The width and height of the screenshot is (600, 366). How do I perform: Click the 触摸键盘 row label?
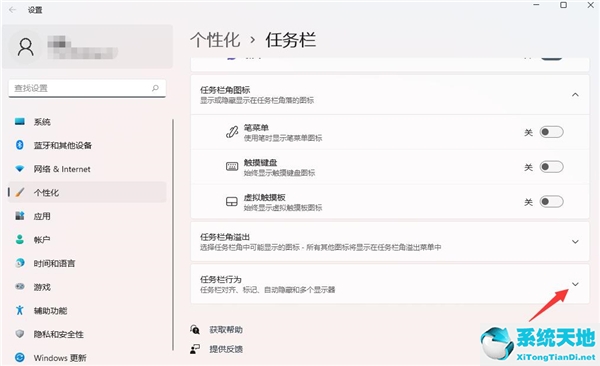260,163
